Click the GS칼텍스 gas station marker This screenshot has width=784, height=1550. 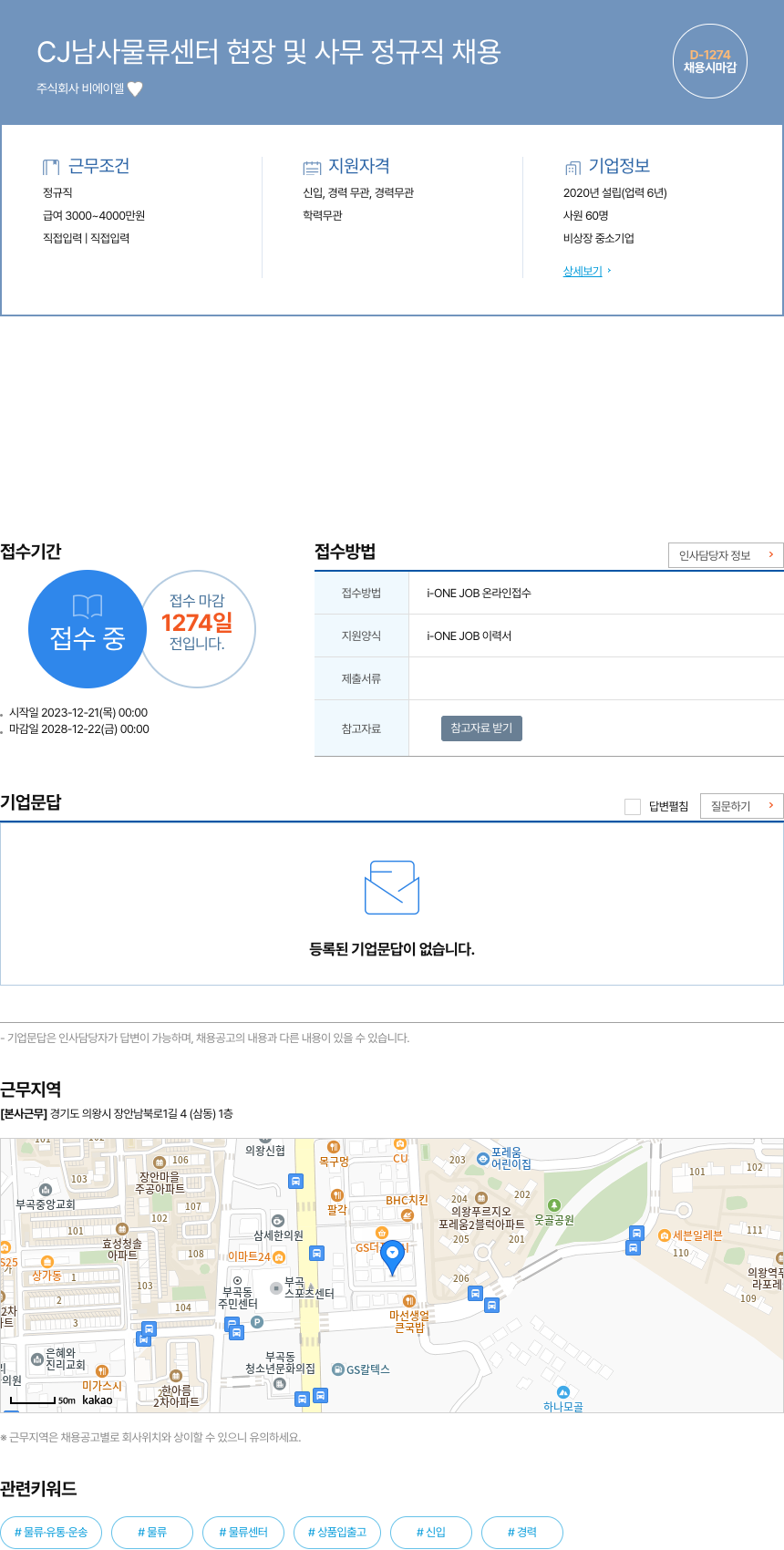[338, 1369]
